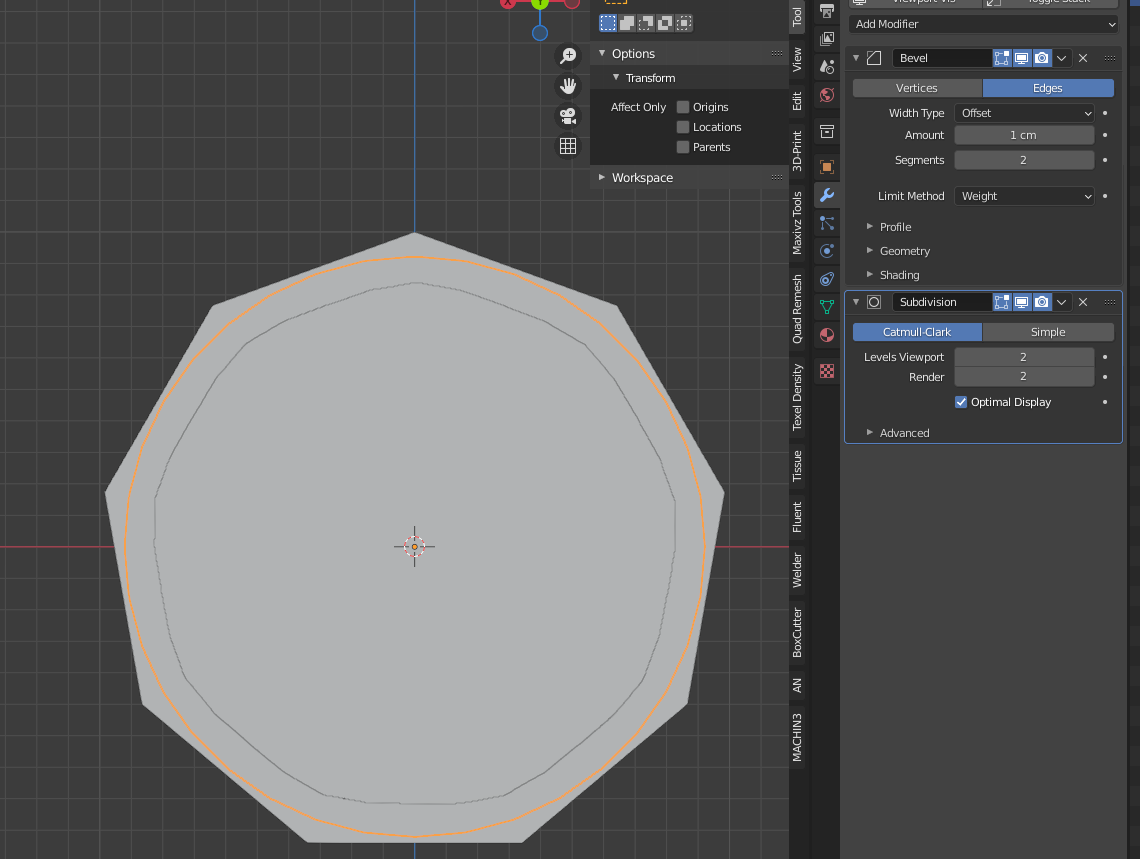
Task: Select the Extend selection mode icon
Action: click(627, 22)
